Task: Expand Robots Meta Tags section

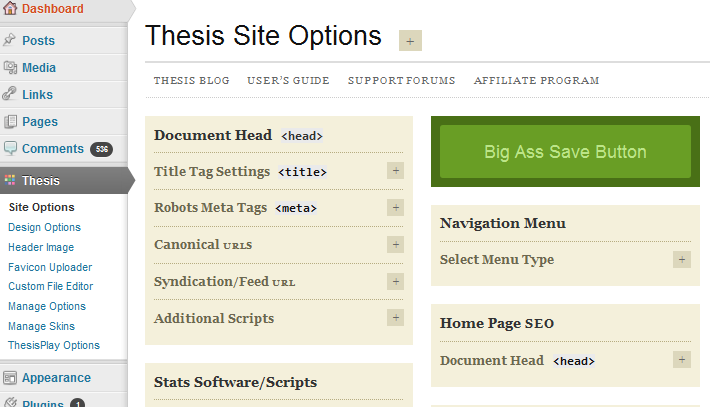Action: tap(395, 207)
